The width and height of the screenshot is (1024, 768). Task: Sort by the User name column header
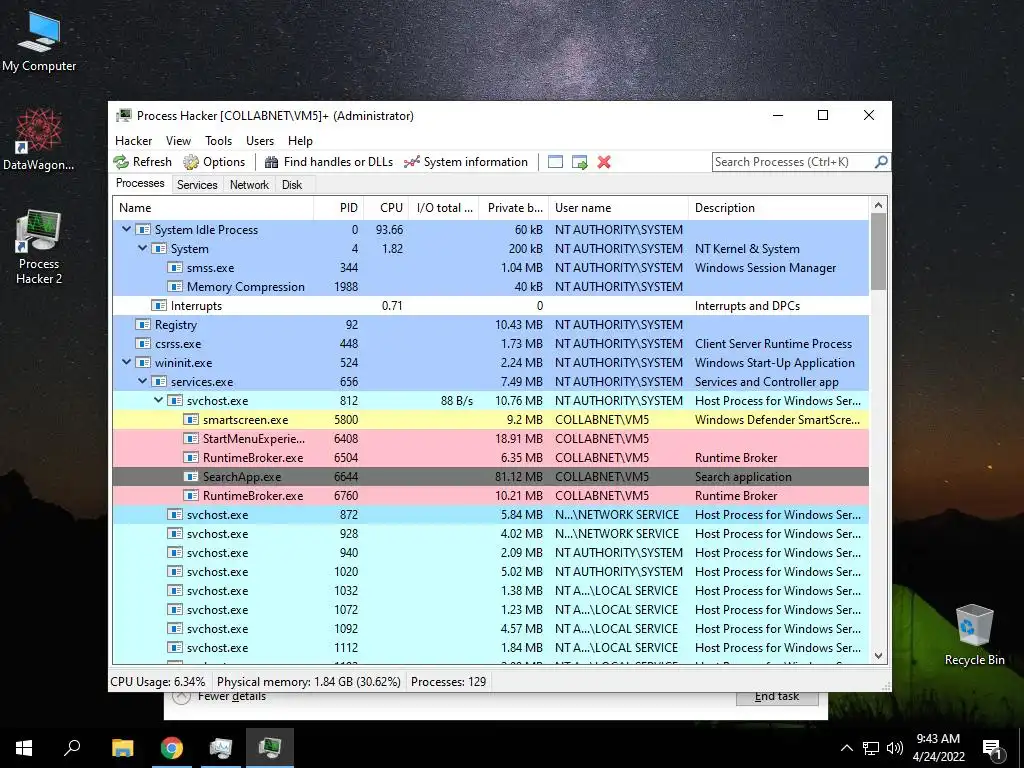point(618,208)
